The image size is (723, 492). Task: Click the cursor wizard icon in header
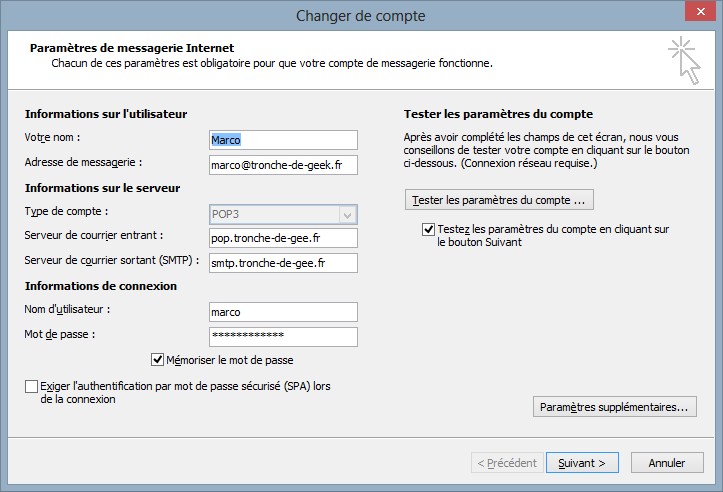tap(684, 60)
